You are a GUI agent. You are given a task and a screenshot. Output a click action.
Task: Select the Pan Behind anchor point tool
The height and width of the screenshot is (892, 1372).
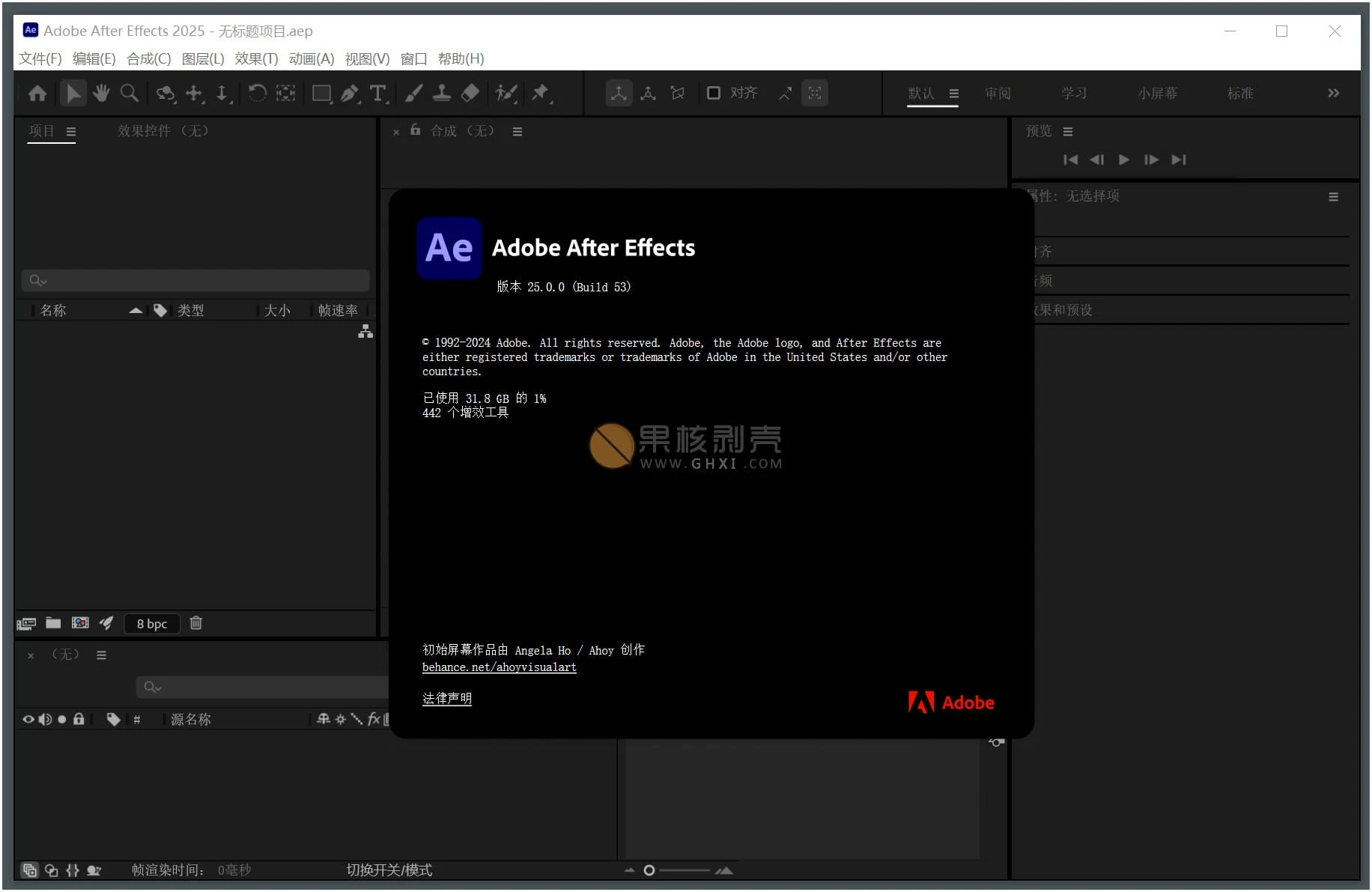point(285,94)
